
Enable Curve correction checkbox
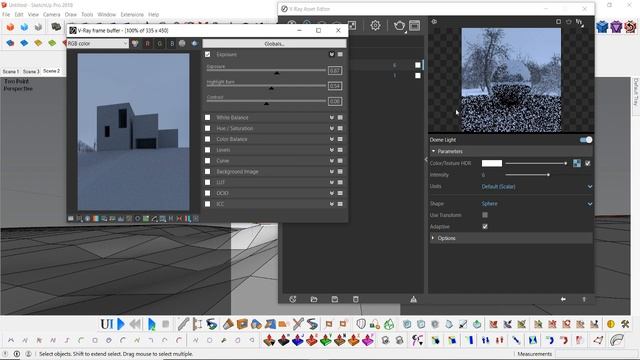[207, 161]
